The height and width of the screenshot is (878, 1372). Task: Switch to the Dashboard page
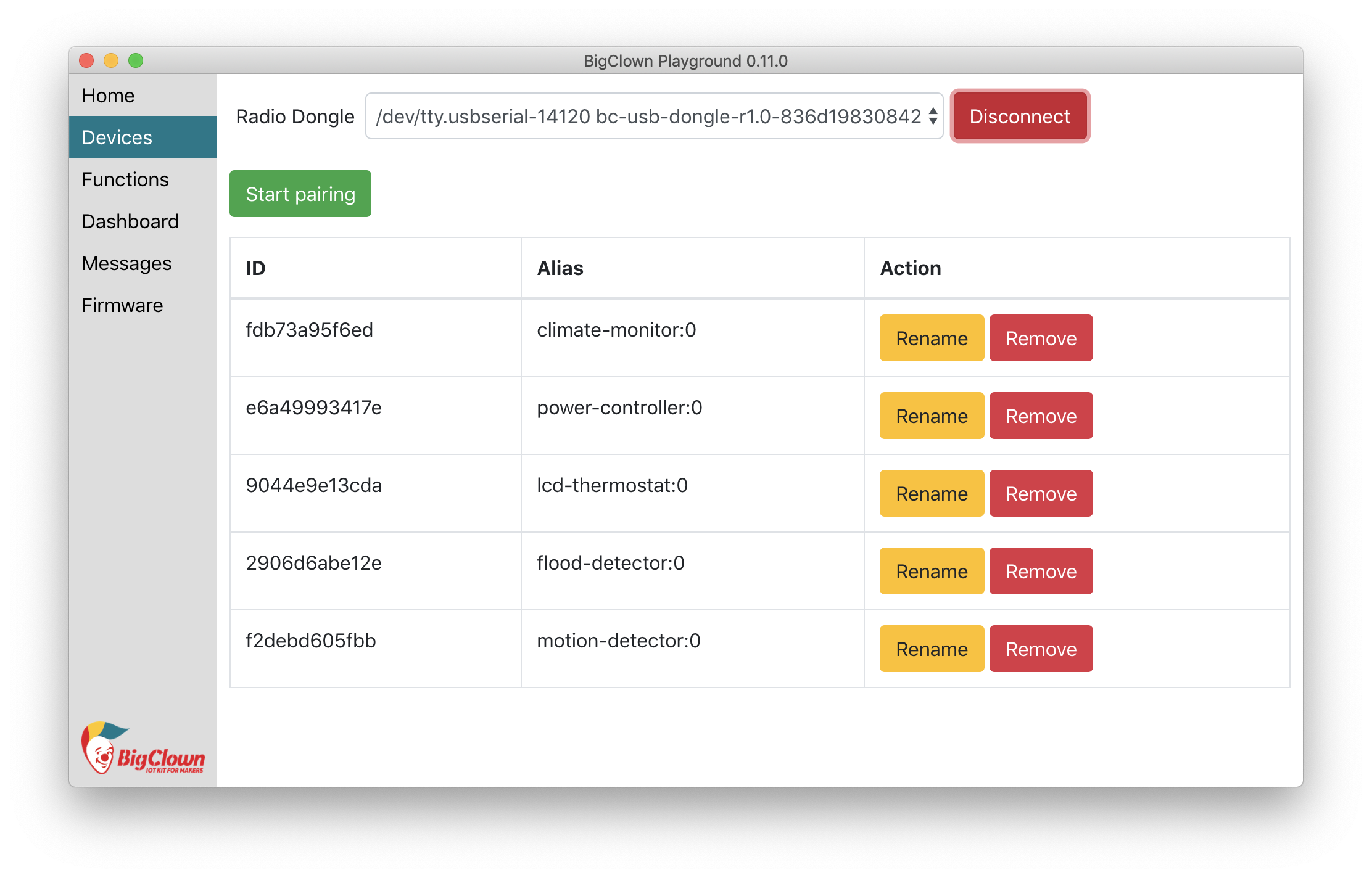[130, 221]
